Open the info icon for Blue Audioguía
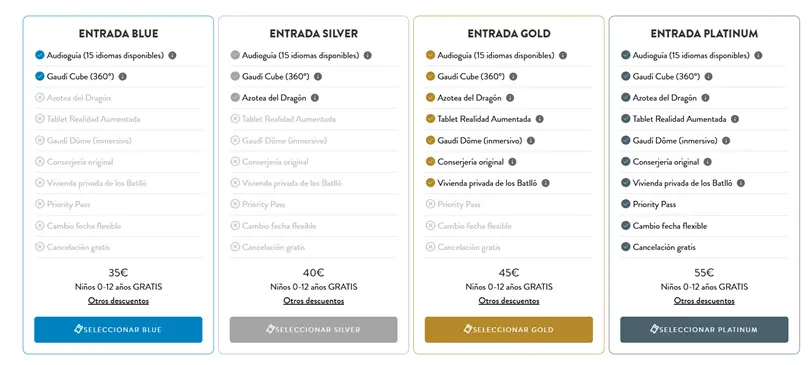Image resolution: width=812 pixels, height=365 pixels. point(172,55)
